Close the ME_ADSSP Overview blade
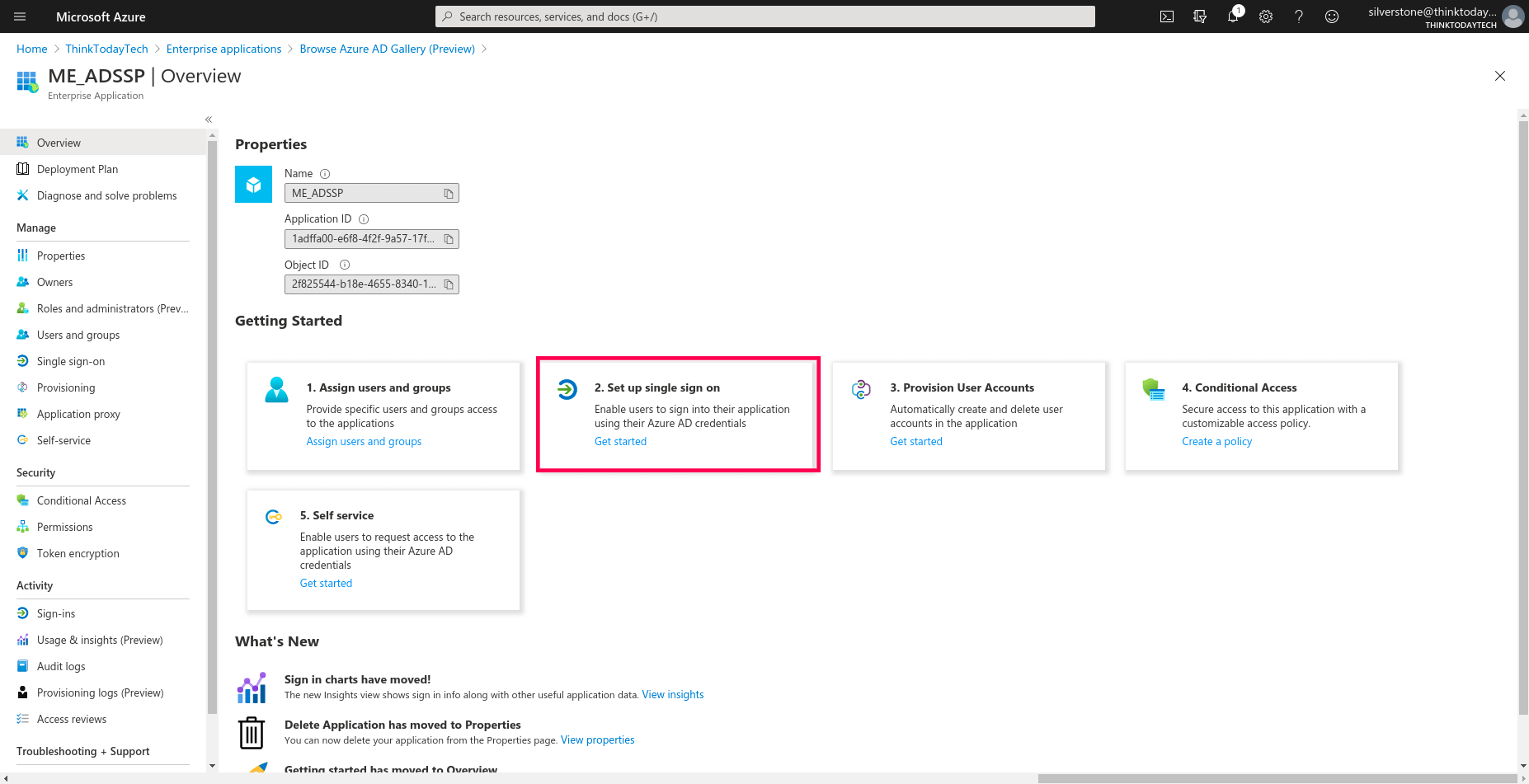The image size is (1529, 784). [1500, 76]
